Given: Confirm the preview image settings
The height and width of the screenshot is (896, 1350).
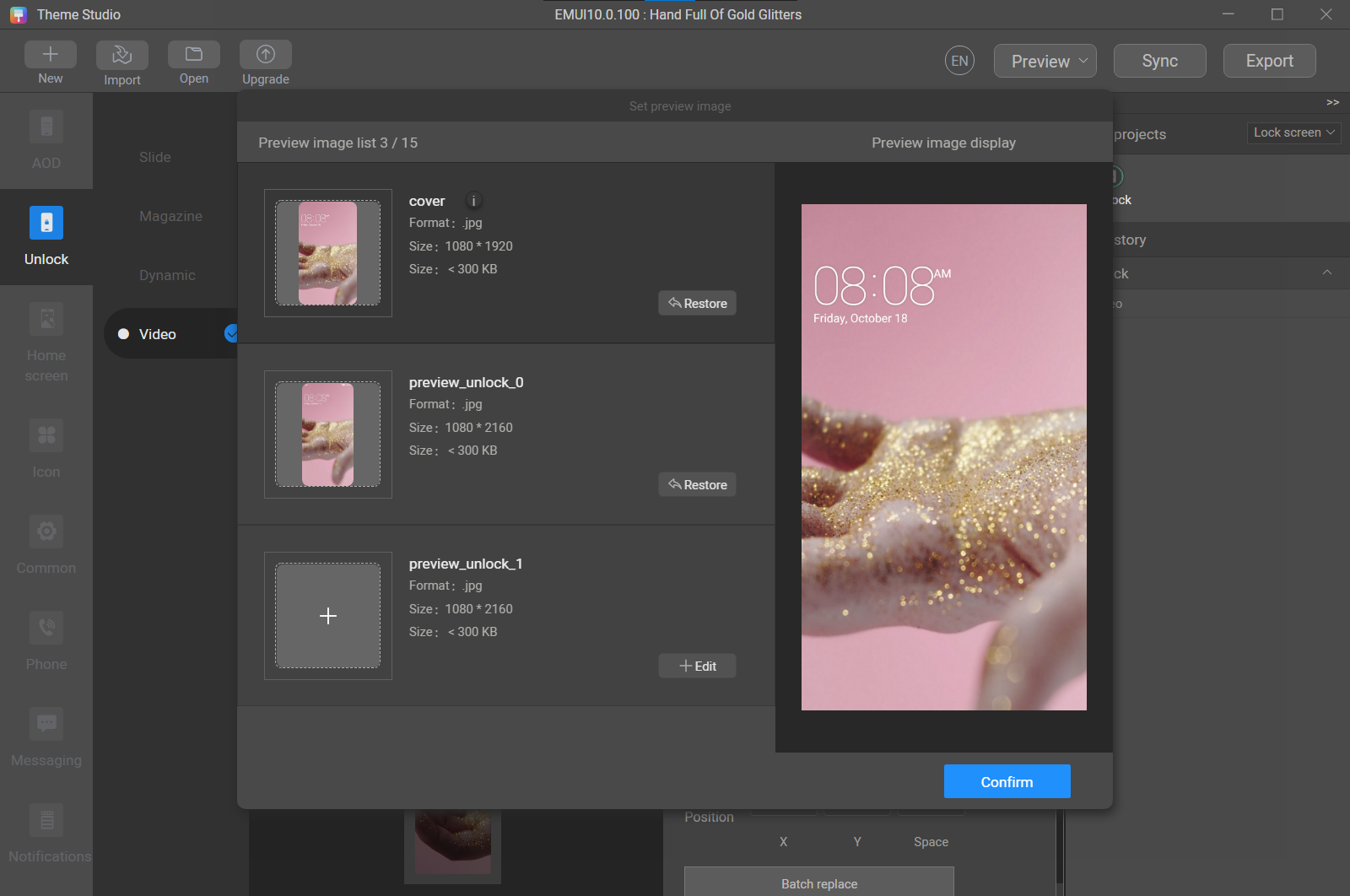Looking at the screenshot, I should coord(1007,781).
